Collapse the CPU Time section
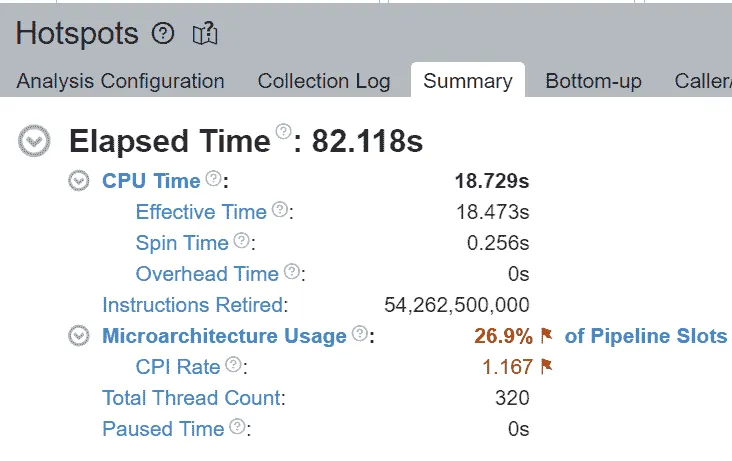The width and height of the screenshot is (732, 461). pyautogui.click(x=79, y=181)
